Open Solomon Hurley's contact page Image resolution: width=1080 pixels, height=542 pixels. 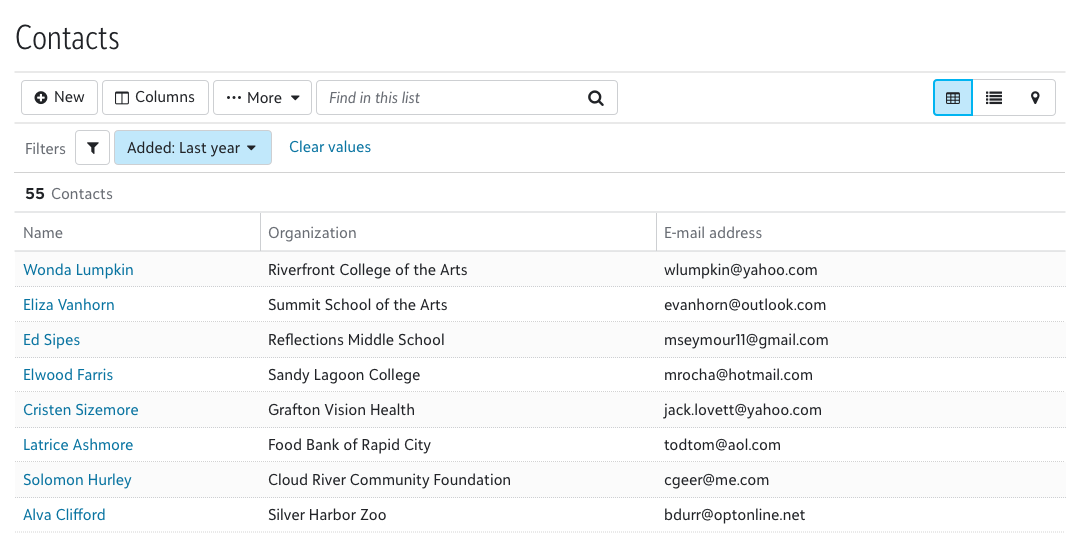point(77,480)
